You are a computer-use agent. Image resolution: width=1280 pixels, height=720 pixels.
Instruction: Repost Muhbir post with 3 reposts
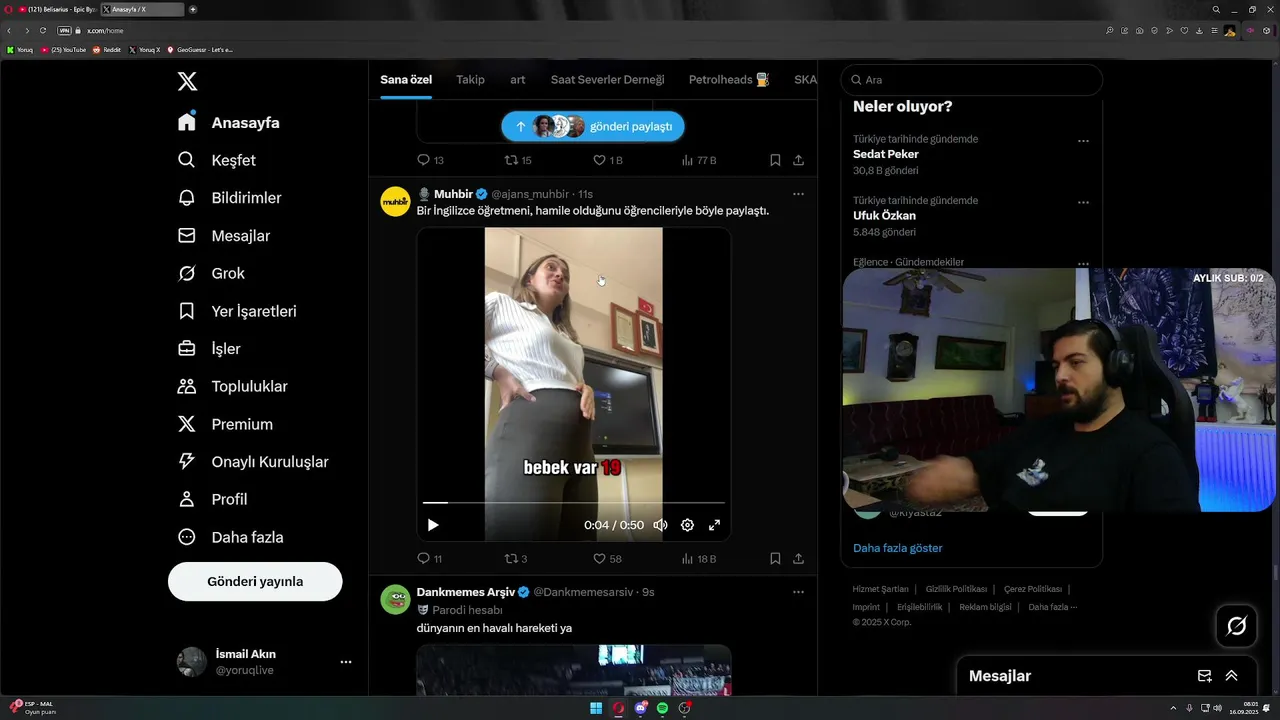point(516,559)
